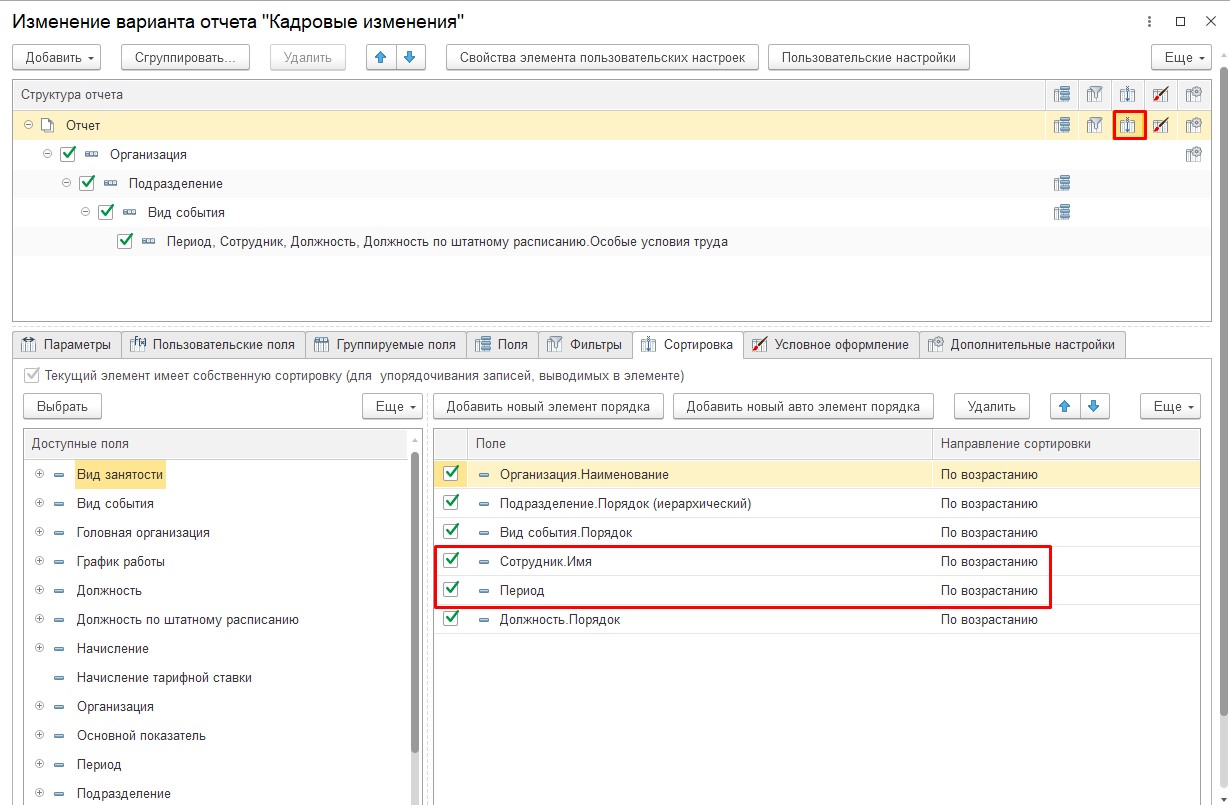Click the header column icon for additional settings
The width and height of the screenshot is (1230, 805).
point(1193,94)
